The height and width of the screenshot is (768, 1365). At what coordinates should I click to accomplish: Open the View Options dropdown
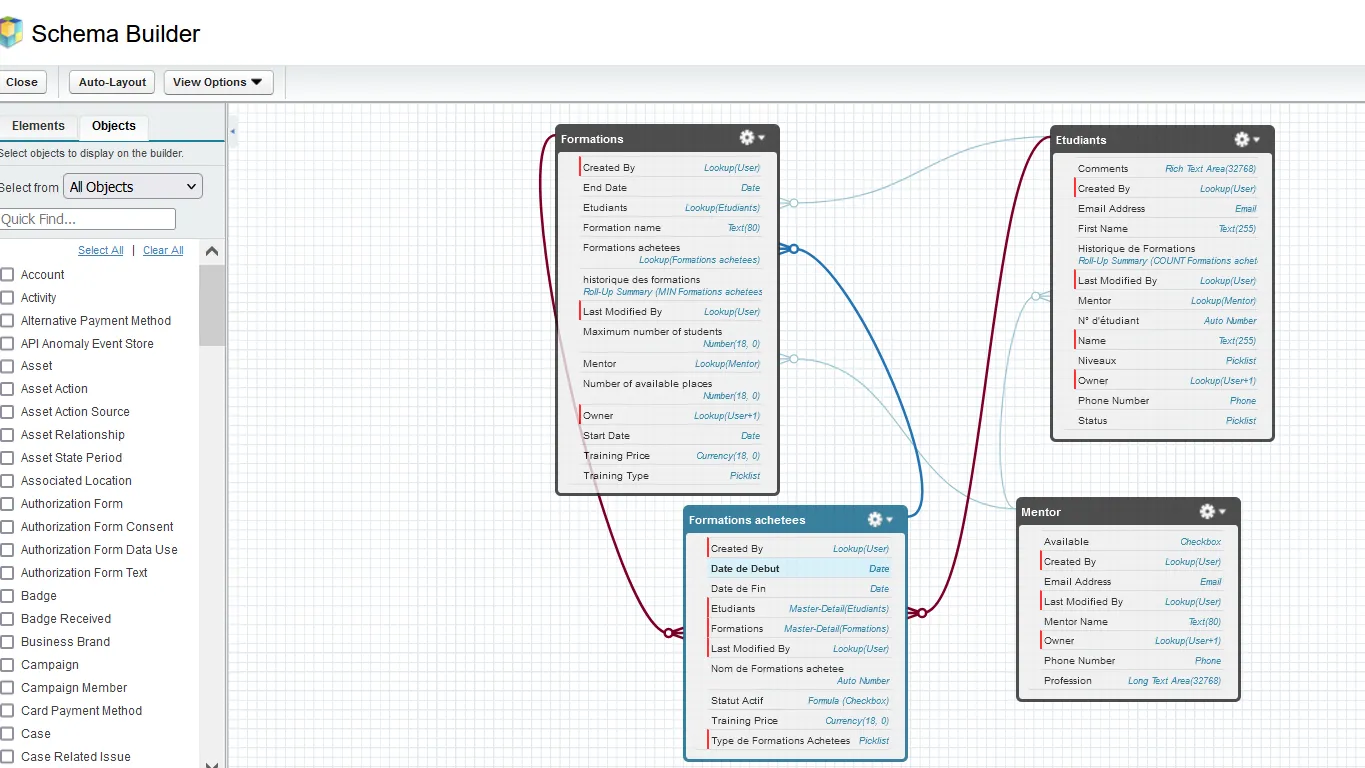[x=218, y=82]
